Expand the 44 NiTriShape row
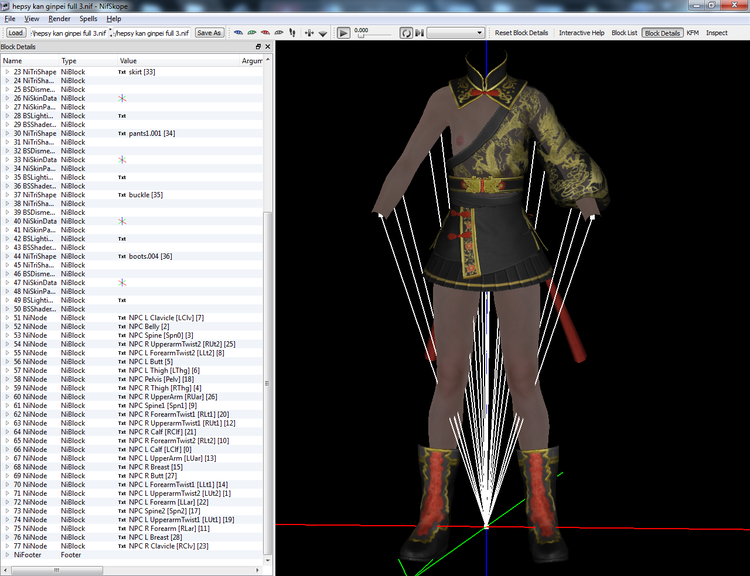 pos(7,256)
